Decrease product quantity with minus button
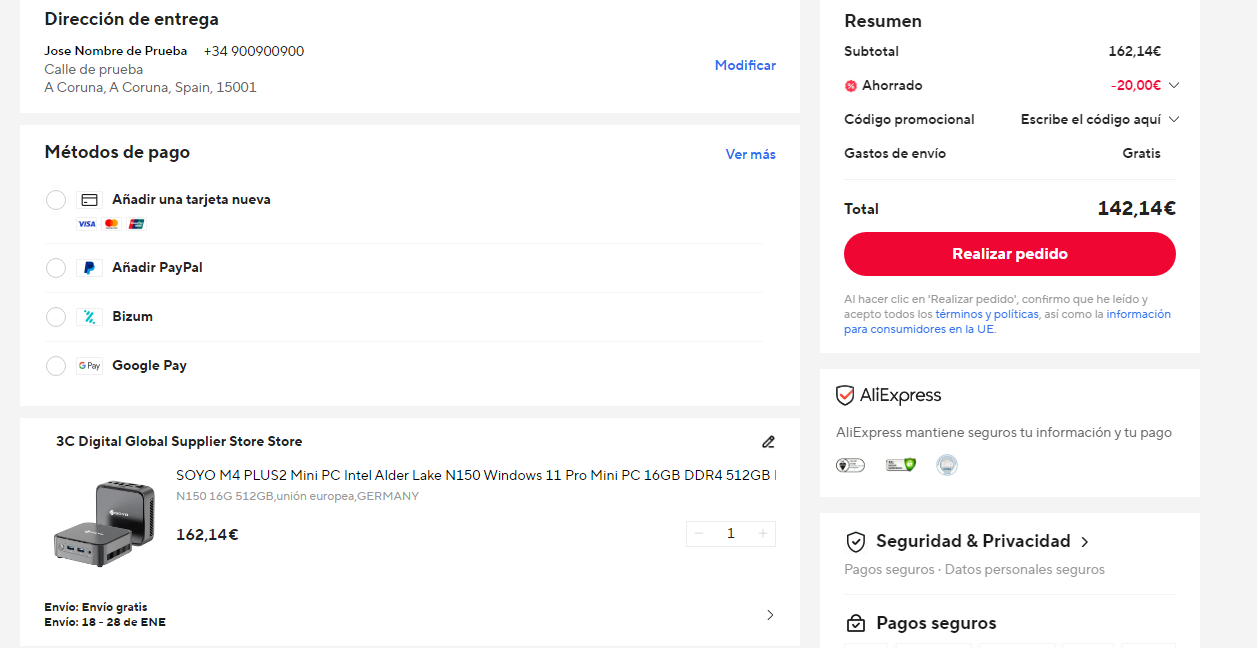The image size is (1257, 648). (x=699, y=534)
